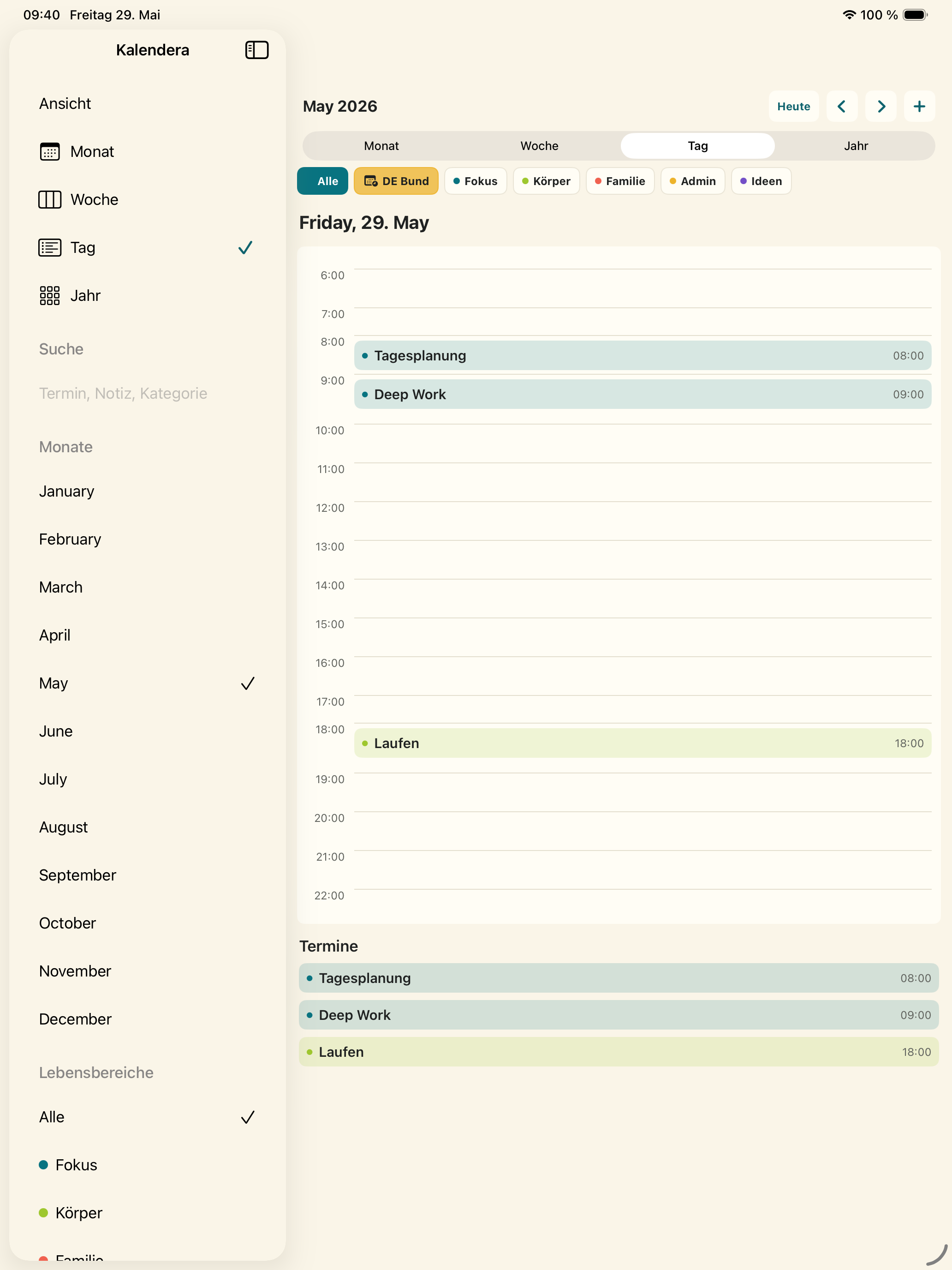The height and width of the screenshot is (1270, 952).
Task: Collapse the sidebar with the panel icon
Action: [x=256, y=50]
